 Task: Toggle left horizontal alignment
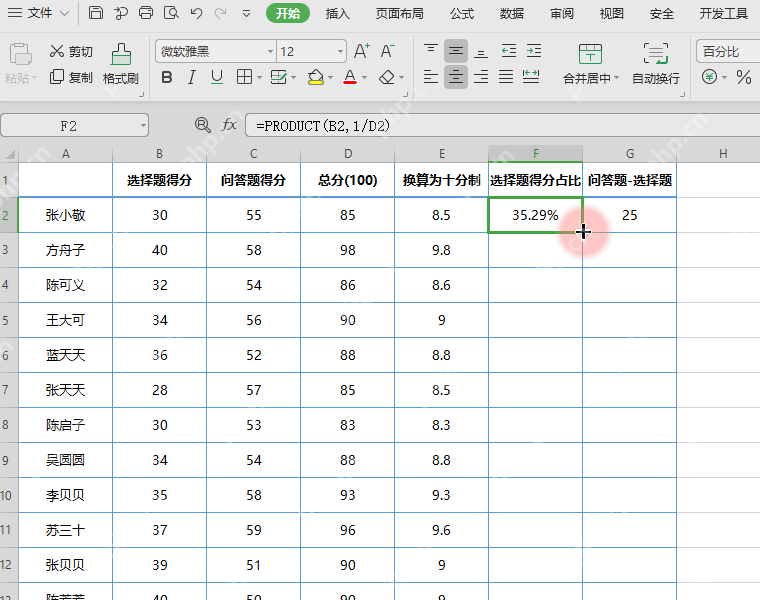click(x=430, y=77)
